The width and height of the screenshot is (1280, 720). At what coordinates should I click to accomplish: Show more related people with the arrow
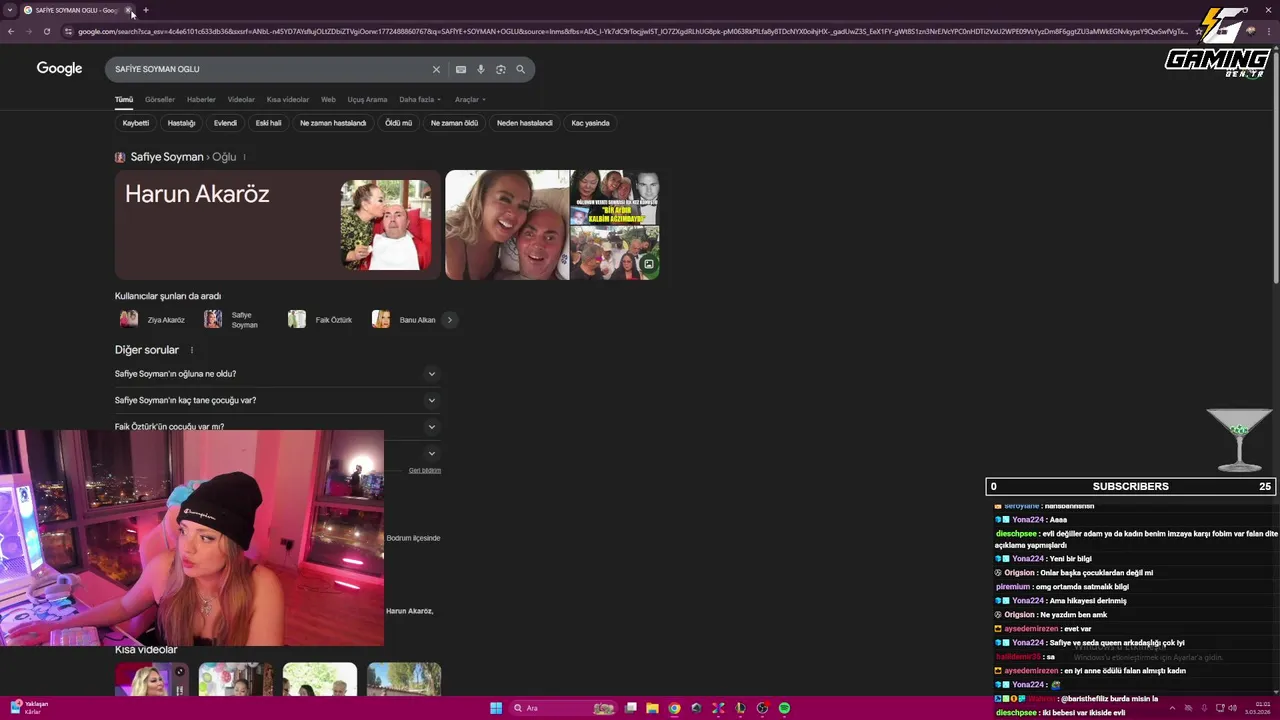tap(449, 320)
